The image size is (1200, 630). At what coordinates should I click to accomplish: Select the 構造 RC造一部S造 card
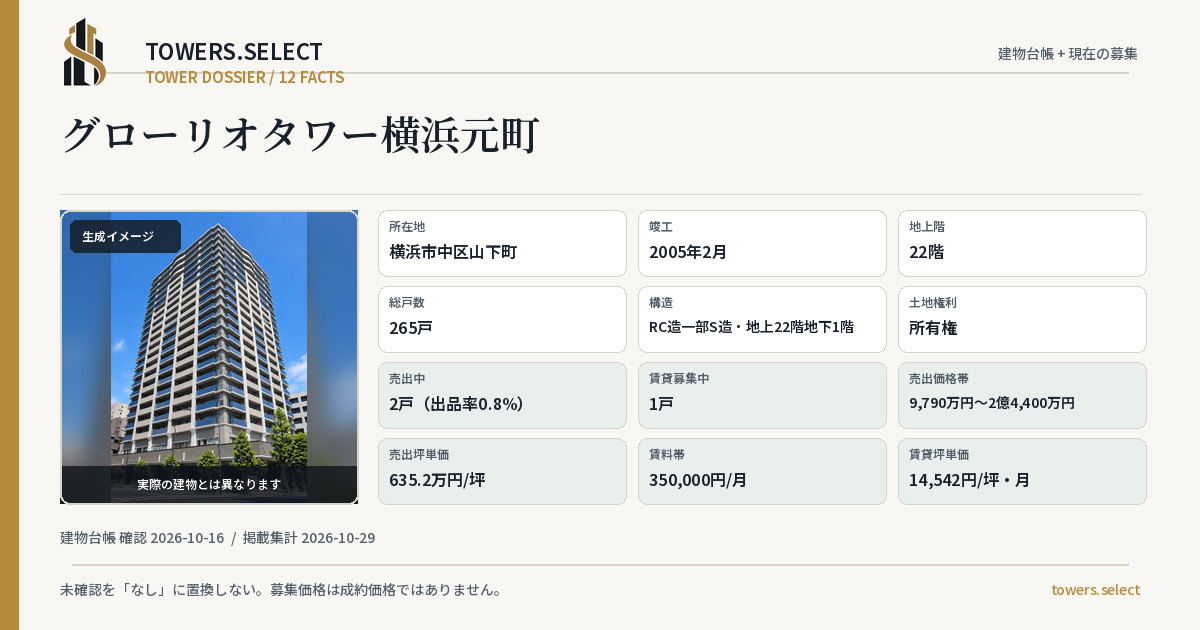(x=762, y=319)
